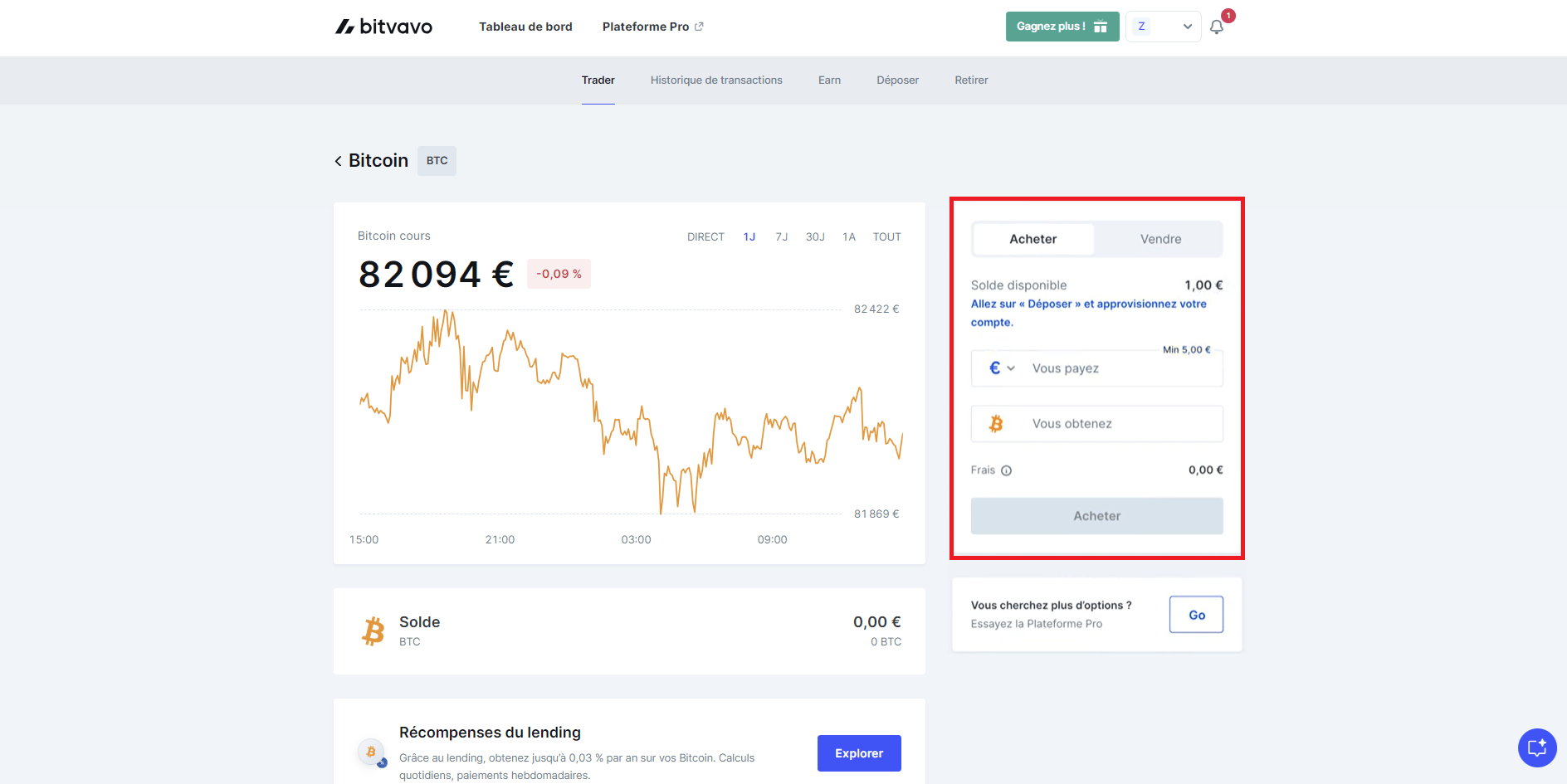The height and width of the screenshot is (784, 1567).
Task: Switch to the Earn tab
Action: point(829,80)
